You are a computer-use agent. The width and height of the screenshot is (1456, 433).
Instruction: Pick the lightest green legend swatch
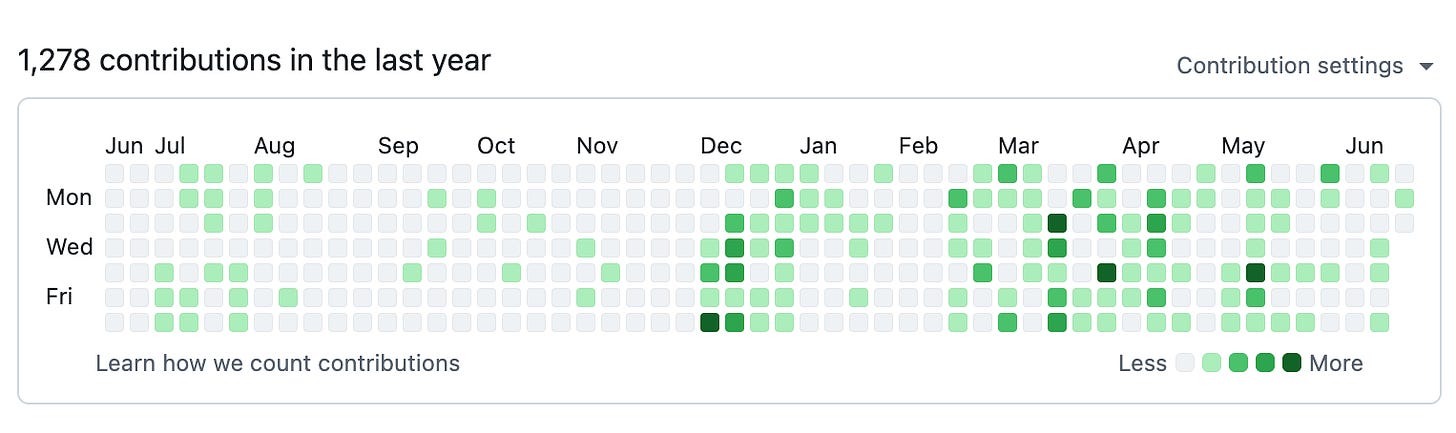[1212, 363]
